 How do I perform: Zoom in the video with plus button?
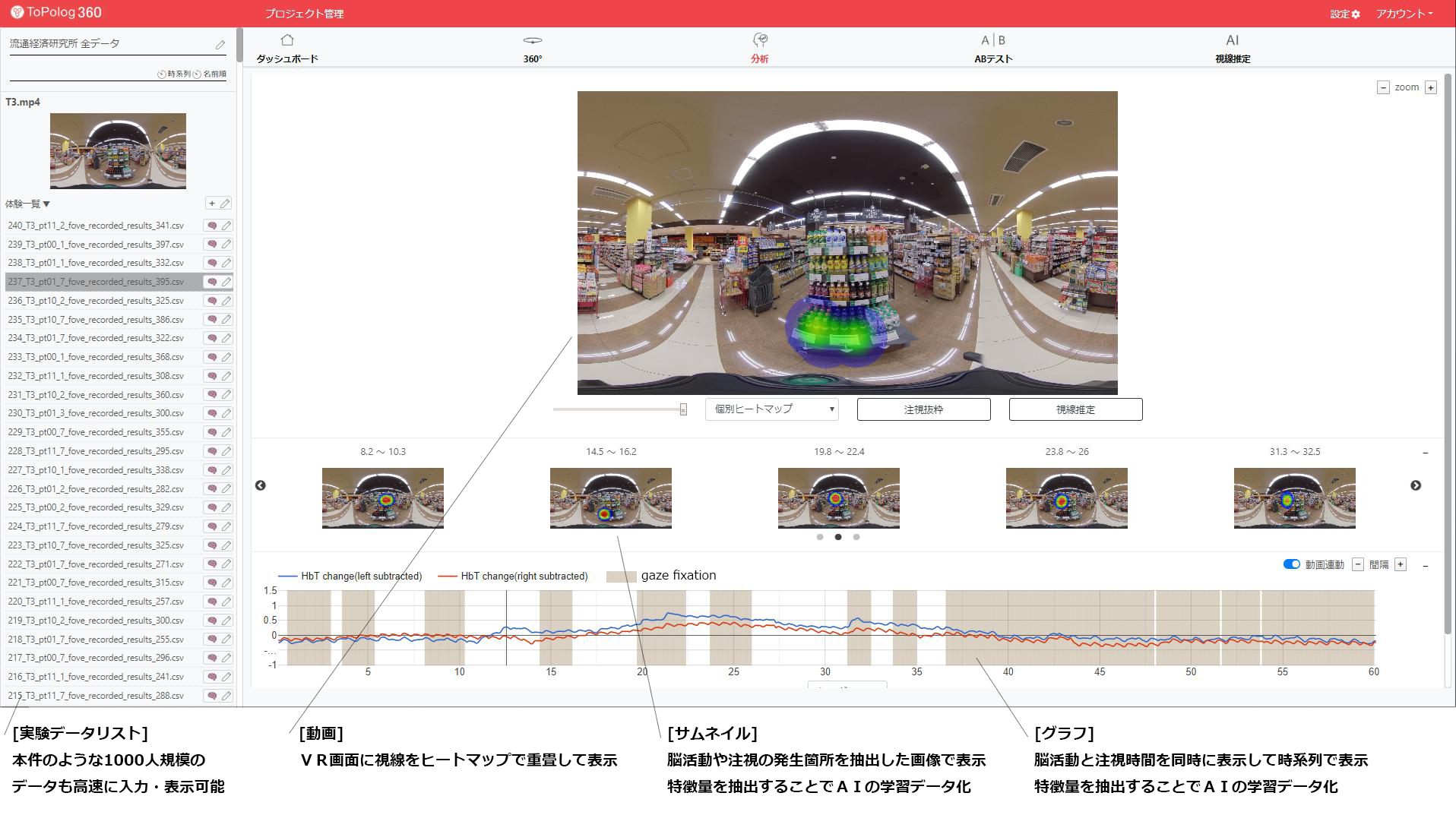[x=1430, y=88]
